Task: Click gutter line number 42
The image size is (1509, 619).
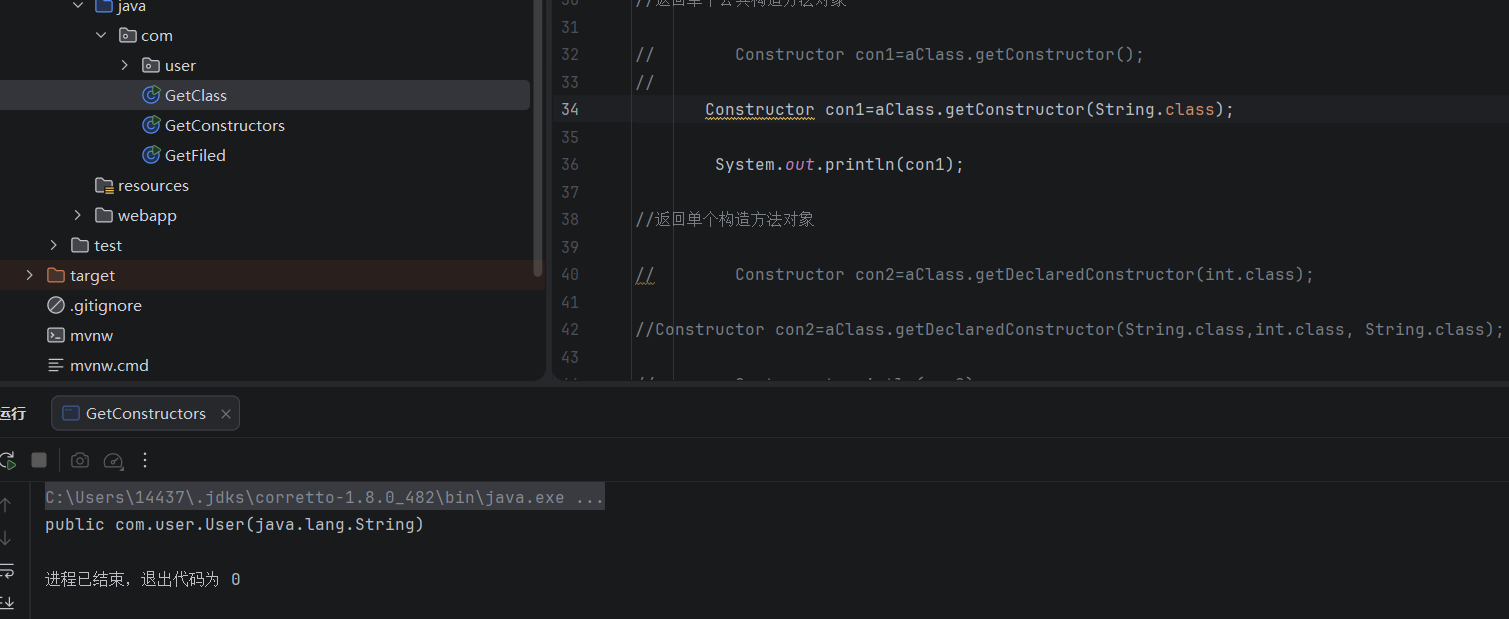Action: [569, 329]
